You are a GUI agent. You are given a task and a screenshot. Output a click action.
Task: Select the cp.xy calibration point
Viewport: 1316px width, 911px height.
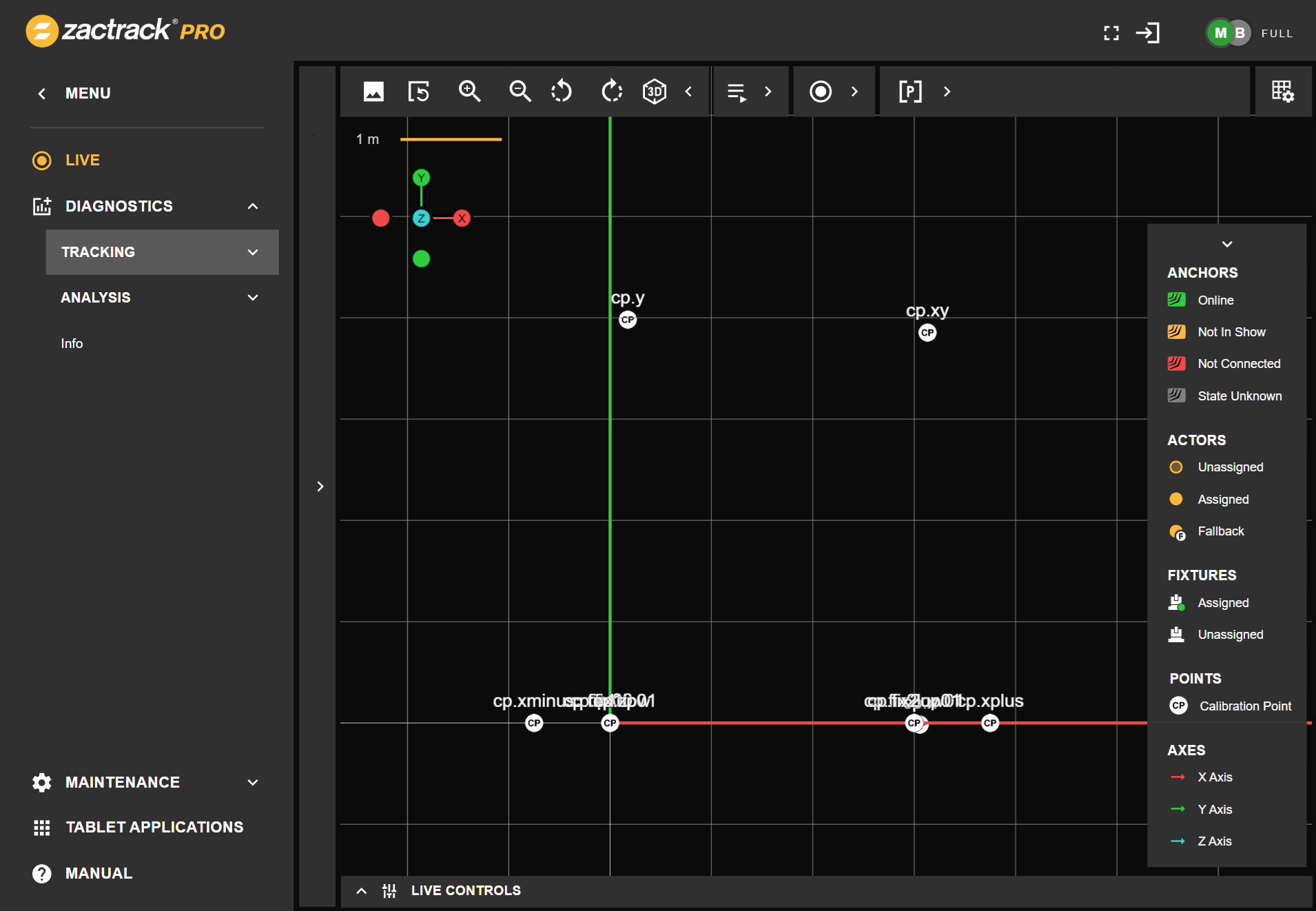point(927,333)
